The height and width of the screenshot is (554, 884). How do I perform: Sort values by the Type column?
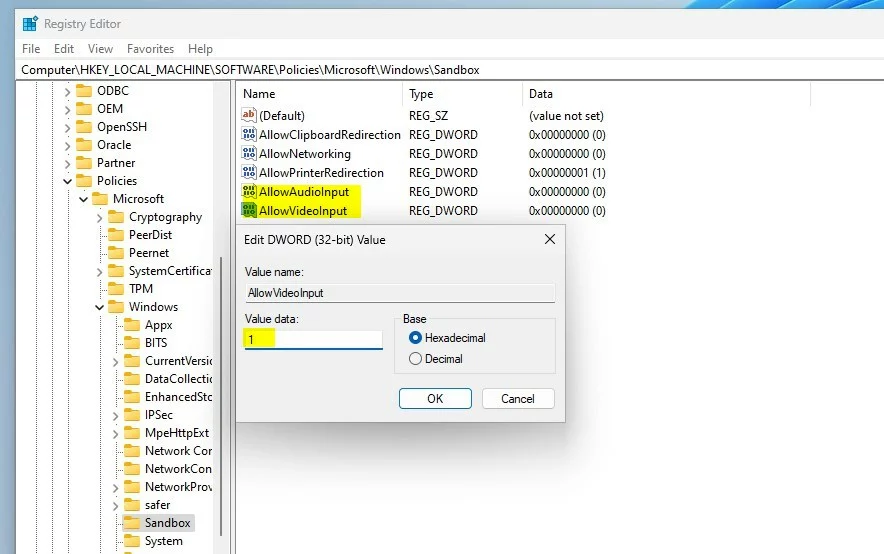pos(462,94)
